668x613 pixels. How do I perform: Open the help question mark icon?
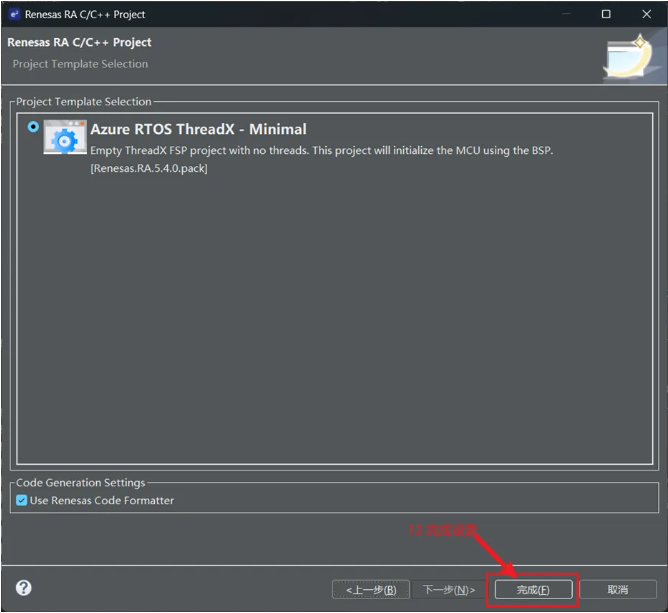24,588
